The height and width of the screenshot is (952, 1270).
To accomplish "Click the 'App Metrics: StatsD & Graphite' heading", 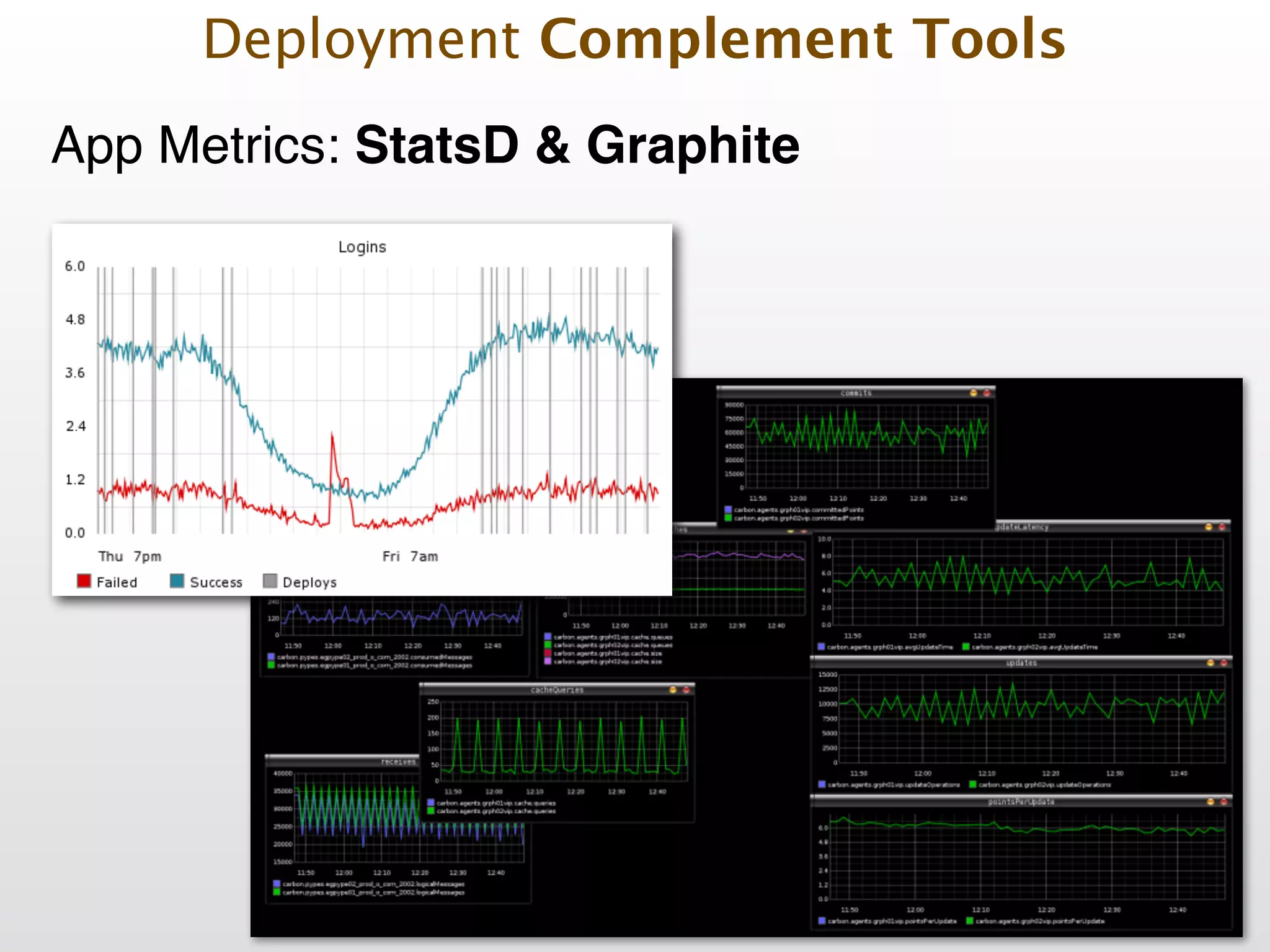I will tap(425, 146).
